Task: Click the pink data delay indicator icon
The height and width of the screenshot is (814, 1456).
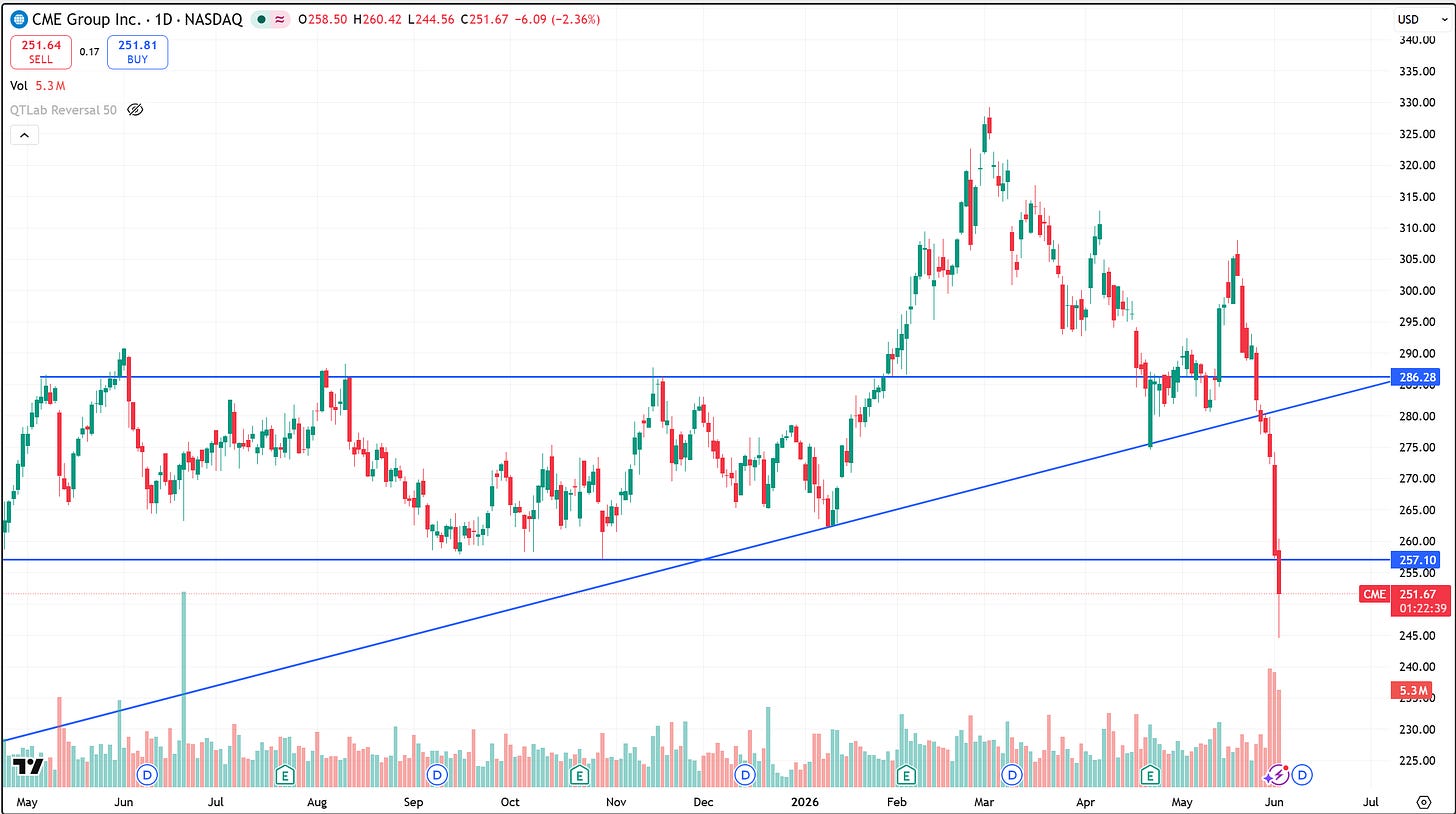Action: tap(279, 19)
